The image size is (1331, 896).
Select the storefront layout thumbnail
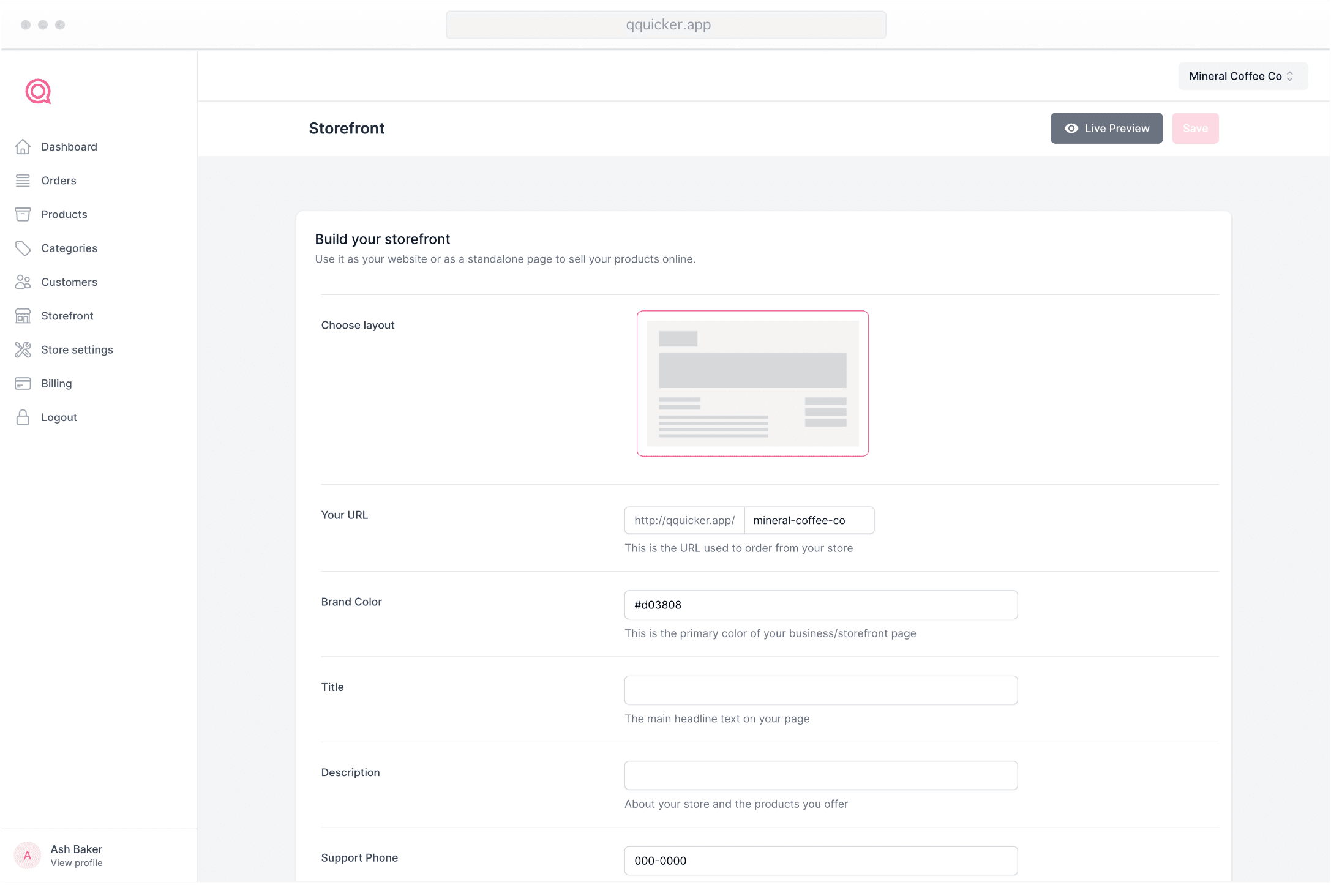click(752, 383)
